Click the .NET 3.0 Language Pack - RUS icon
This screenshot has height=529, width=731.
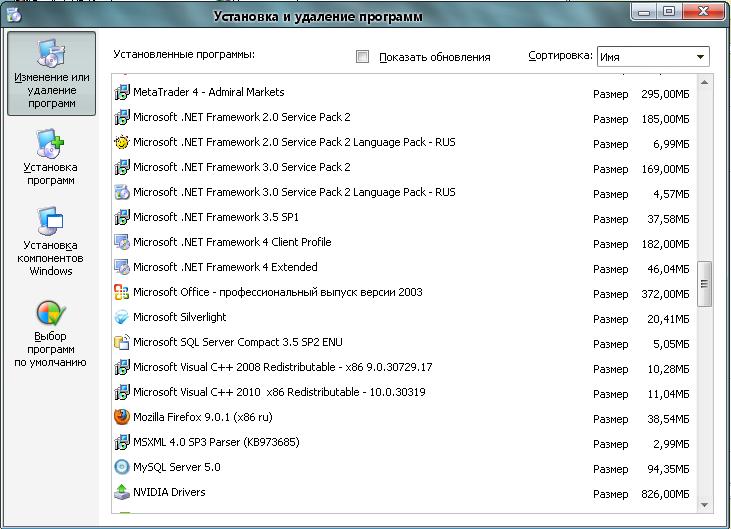pos(122,192)
